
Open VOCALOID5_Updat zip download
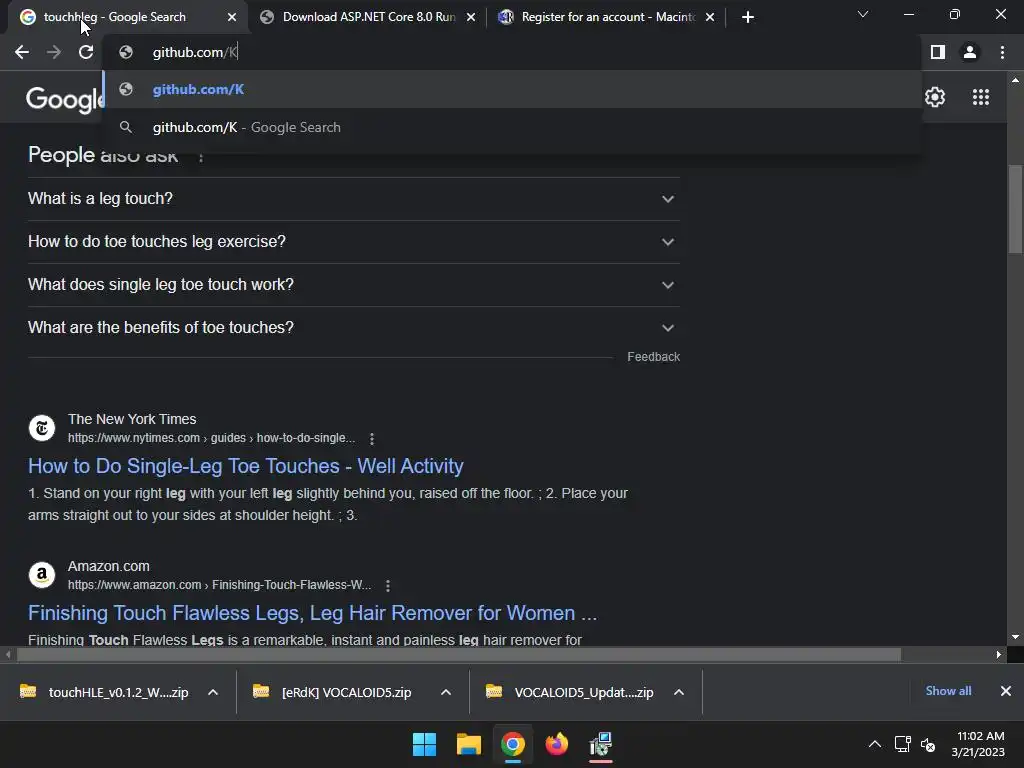click(569, 692)
